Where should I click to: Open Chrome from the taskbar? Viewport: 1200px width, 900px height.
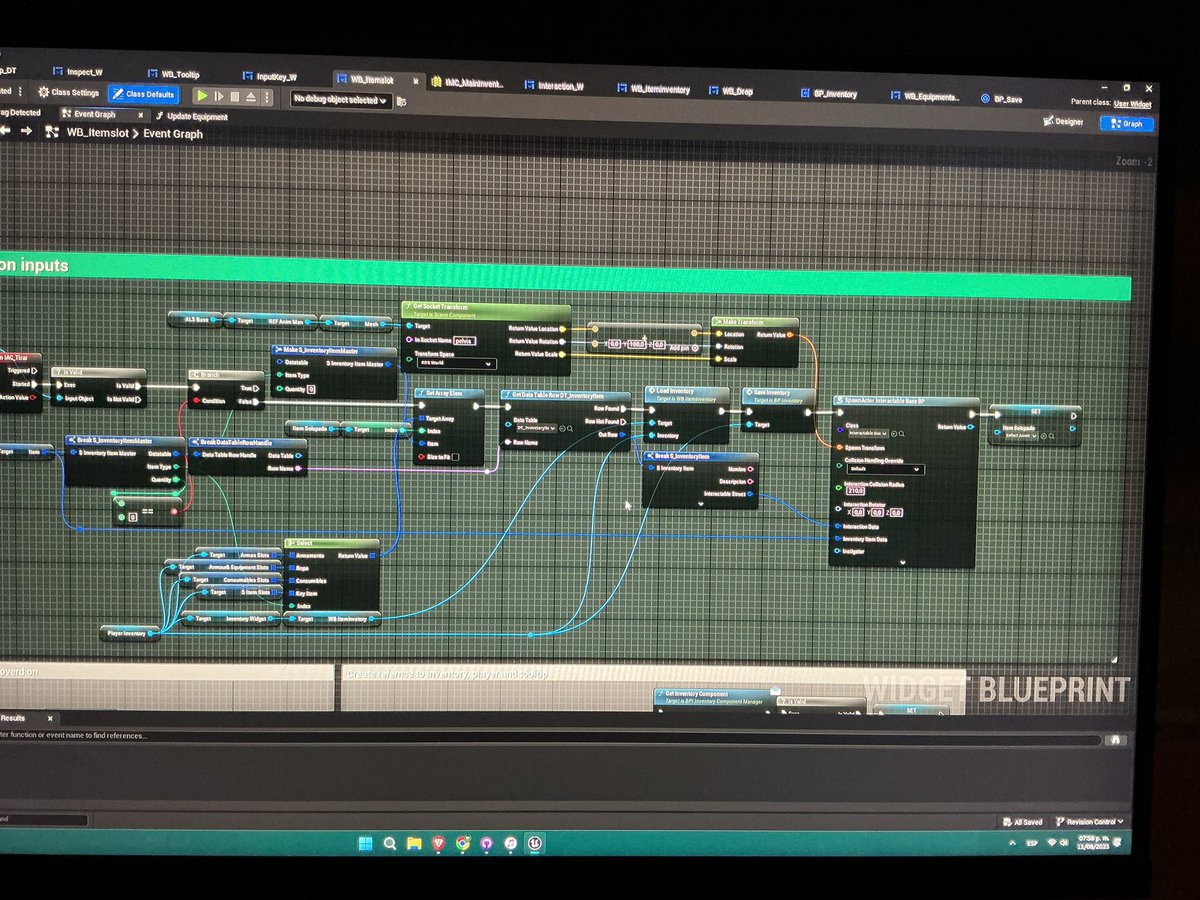(463, 844)
